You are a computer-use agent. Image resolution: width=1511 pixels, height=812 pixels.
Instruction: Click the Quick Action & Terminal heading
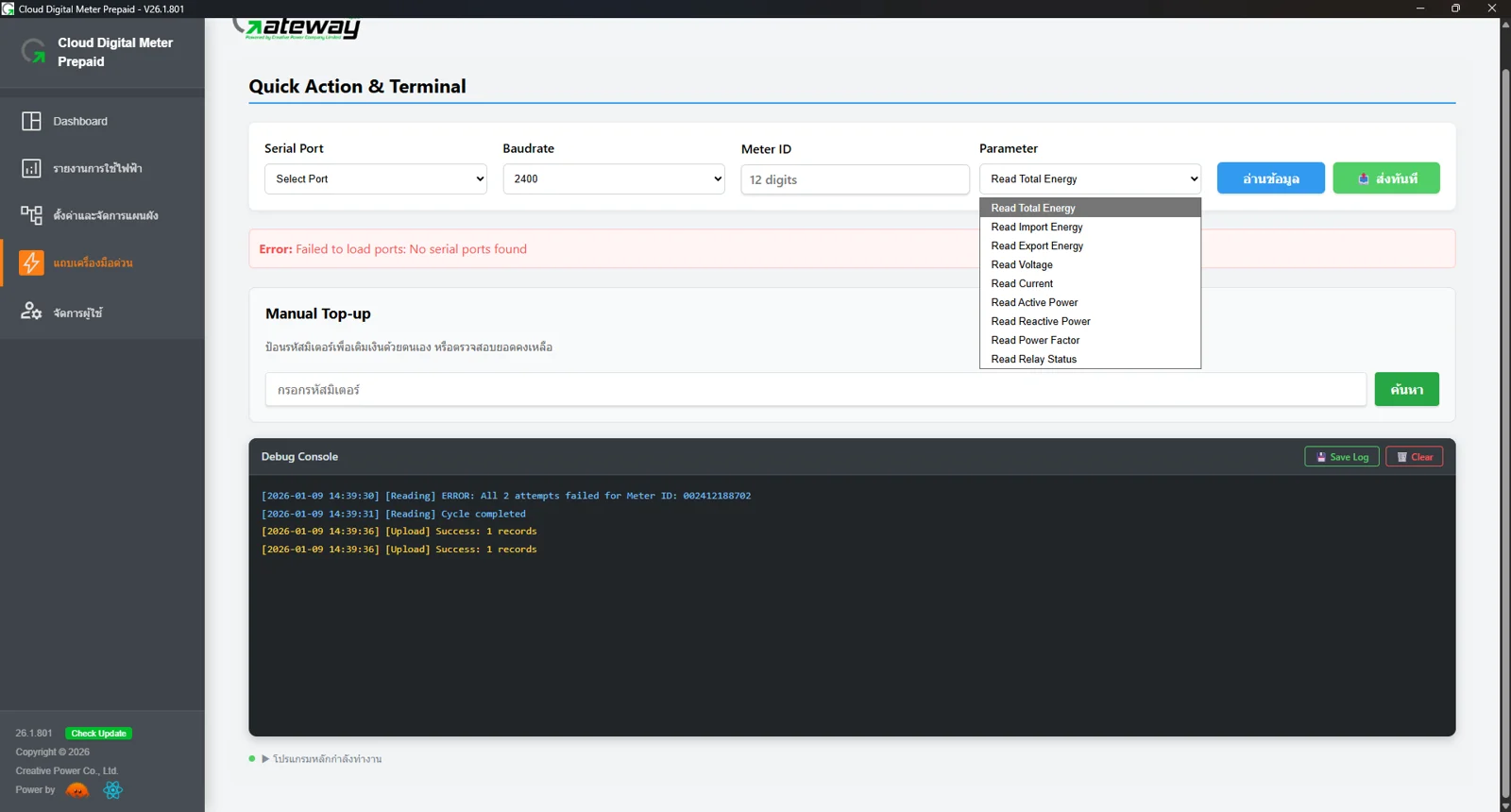pos(357,86)
